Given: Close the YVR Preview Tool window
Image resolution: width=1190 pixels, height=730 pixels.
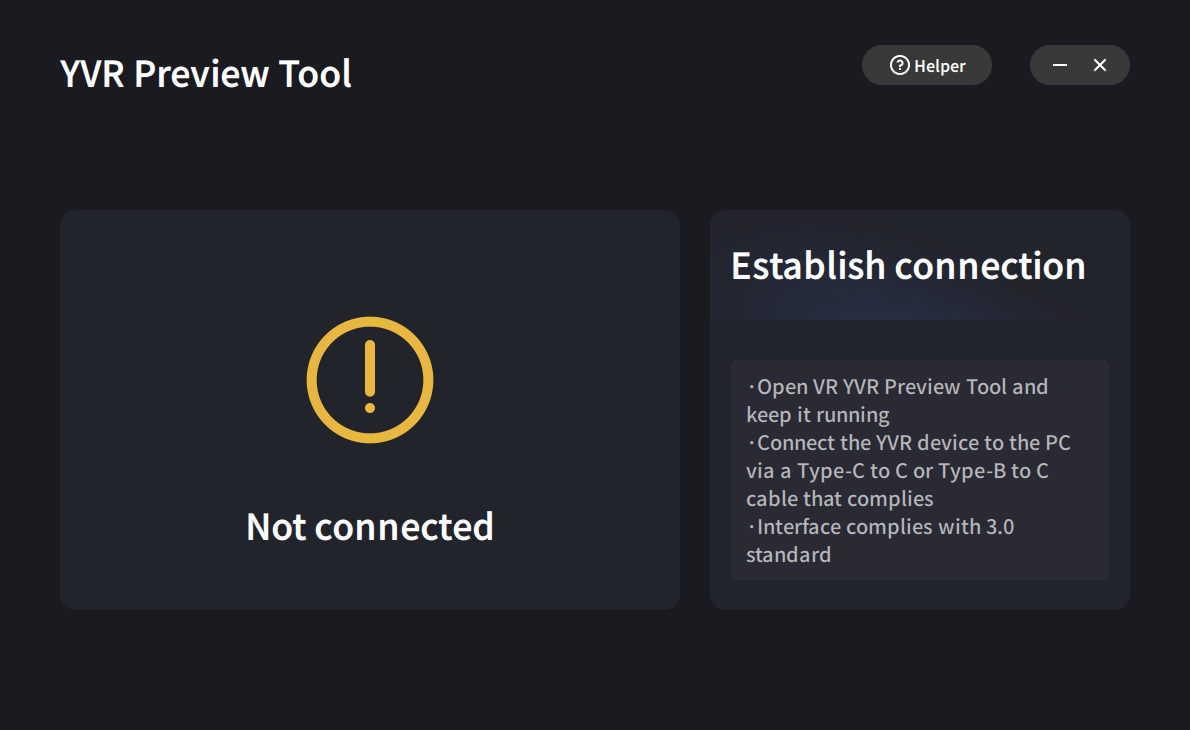Looking at the screenshot, I should click(1100, 64).
